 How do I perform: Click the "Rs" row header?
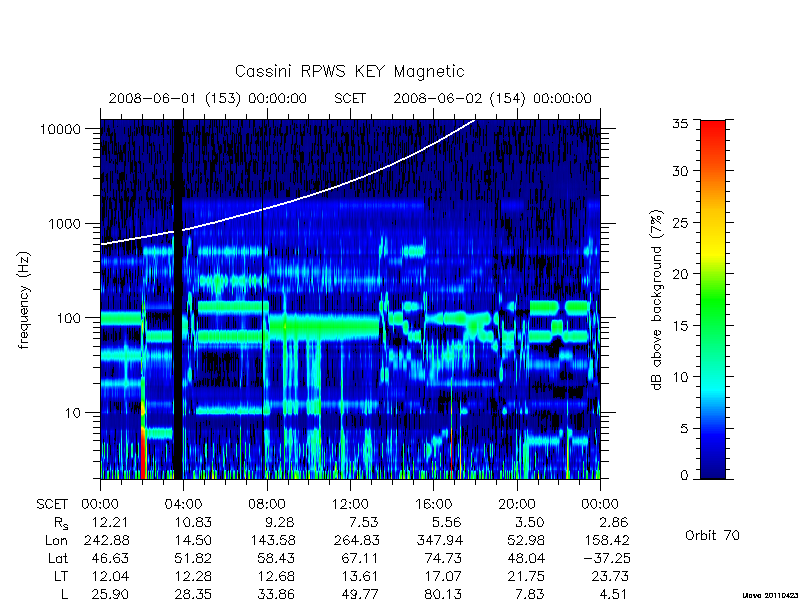[x=61, y=523]
